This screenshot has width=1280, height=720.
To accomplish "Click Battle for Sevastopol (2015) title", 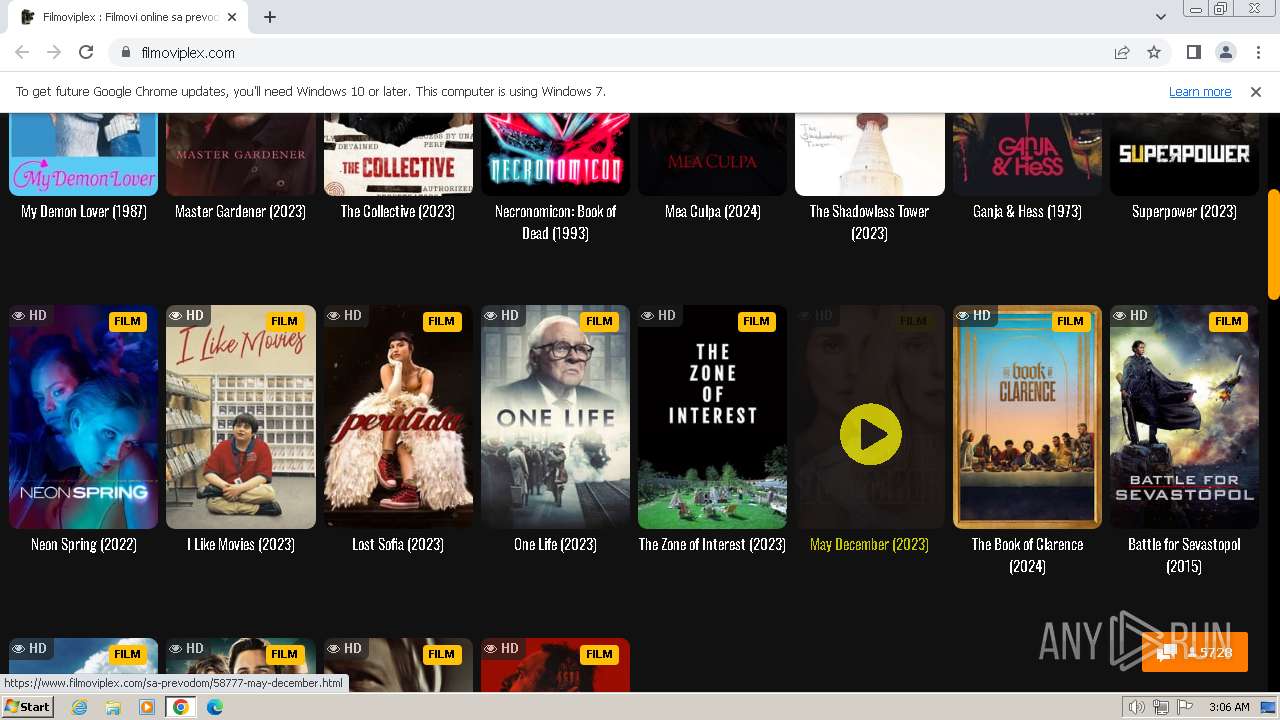I will click(x=1184, y=555).
